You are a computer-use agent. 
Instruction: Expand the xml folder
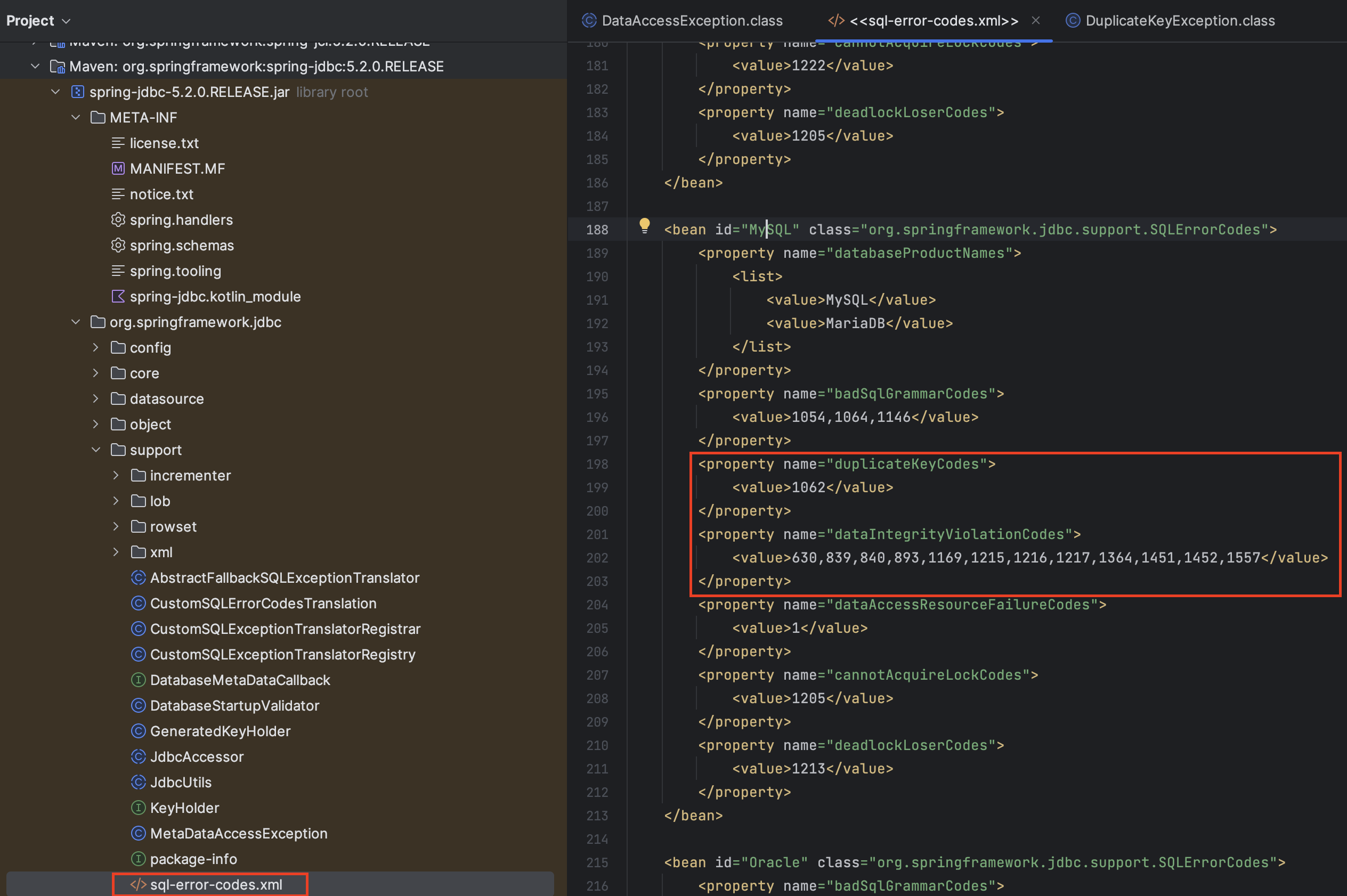pyautogui.click(x=116, y=552)
